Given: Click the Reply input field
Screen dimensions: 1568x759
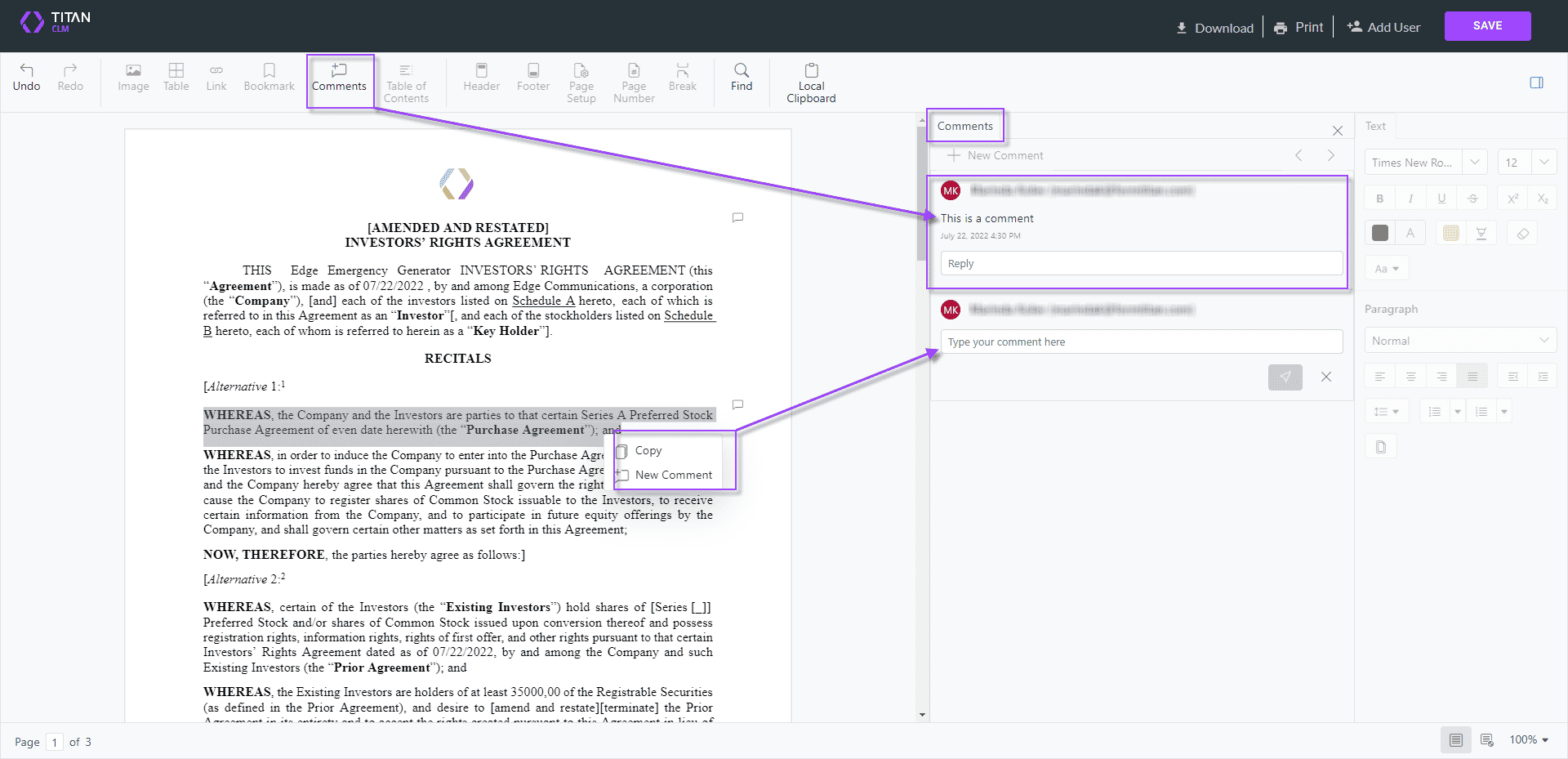Looking at the screenshot, I should [x=1141, y=264].
